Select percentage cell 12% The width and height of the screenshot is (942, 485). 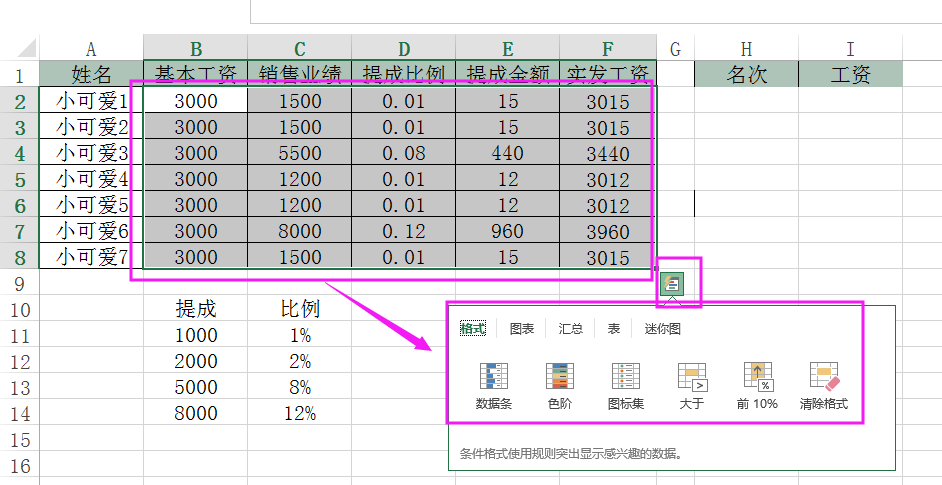(x=300, y=413)
